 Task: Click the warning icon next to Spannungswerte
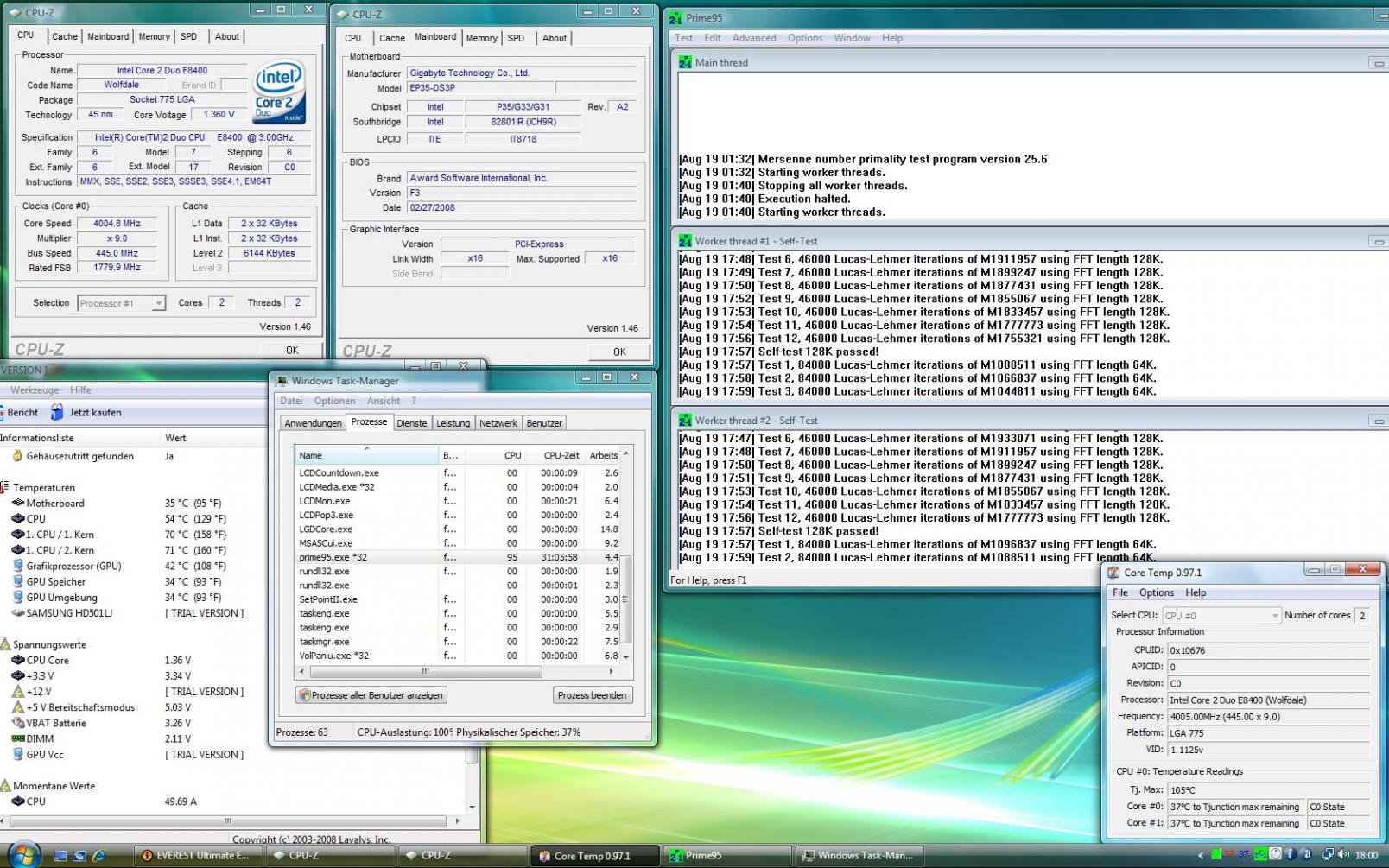click(4, 645)
